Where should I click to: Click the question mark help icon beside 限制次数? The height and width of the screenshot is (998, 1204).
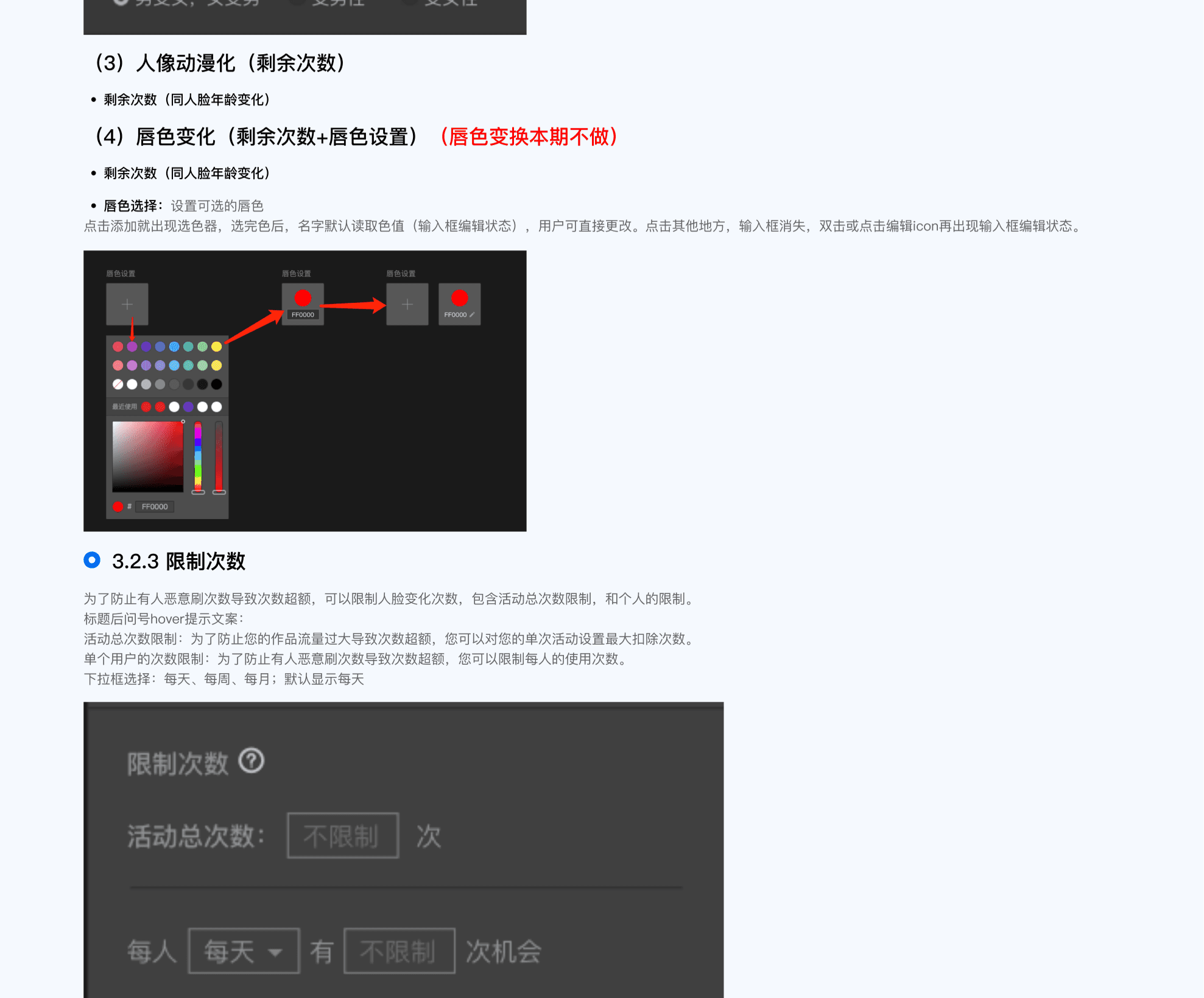251,760
